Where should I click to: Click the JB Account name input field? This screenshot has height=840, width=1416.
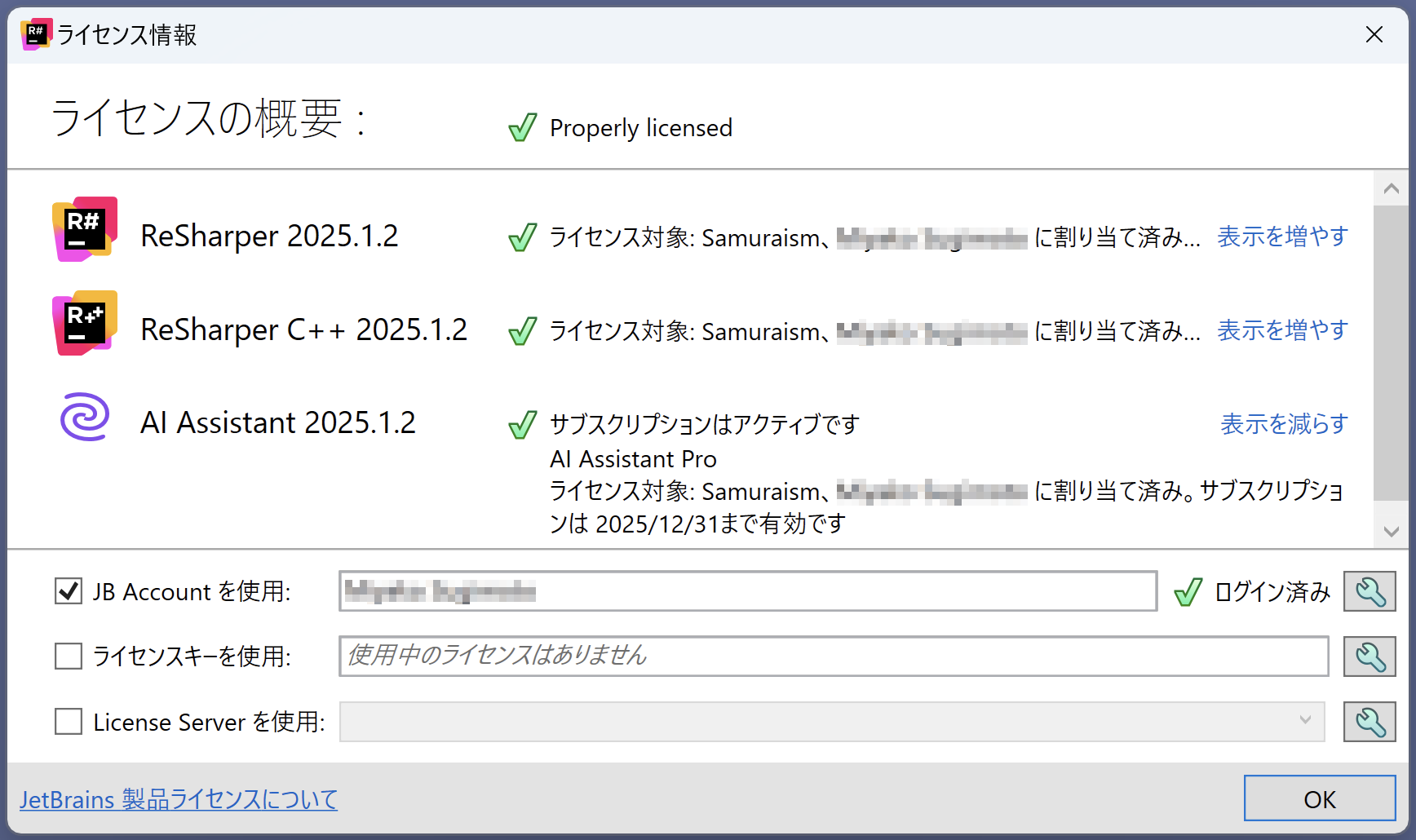pyautogui.click(x=748, y=591)
